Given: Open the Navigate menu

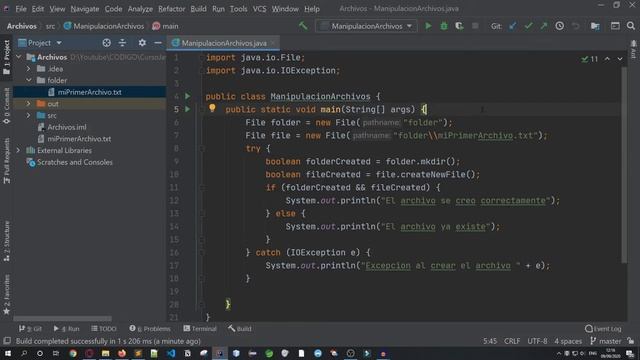Looking at the screenshot, I should [x=84, y=9].
